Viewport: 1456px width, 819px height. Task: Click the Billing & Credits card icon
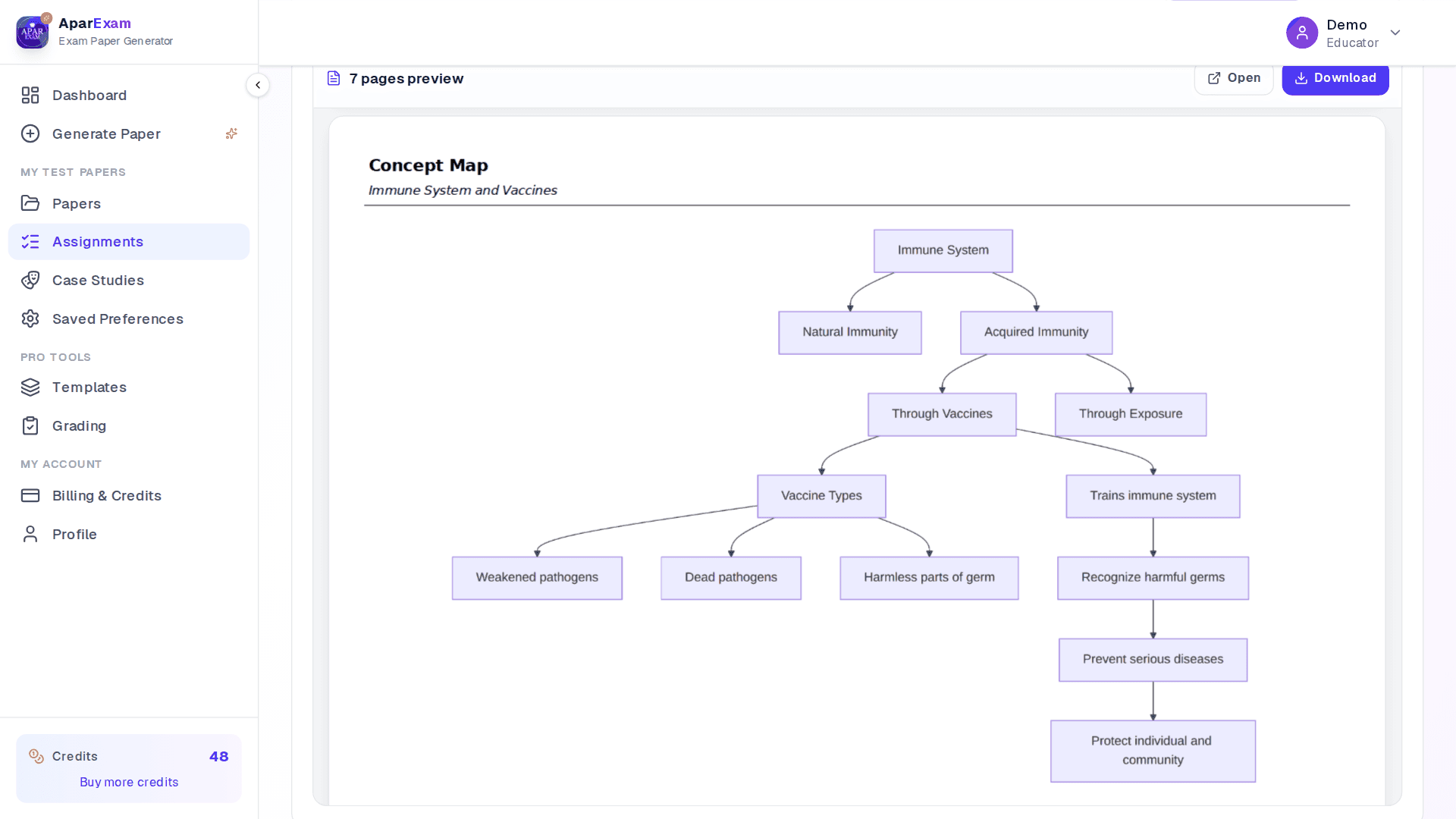[30, 496]
